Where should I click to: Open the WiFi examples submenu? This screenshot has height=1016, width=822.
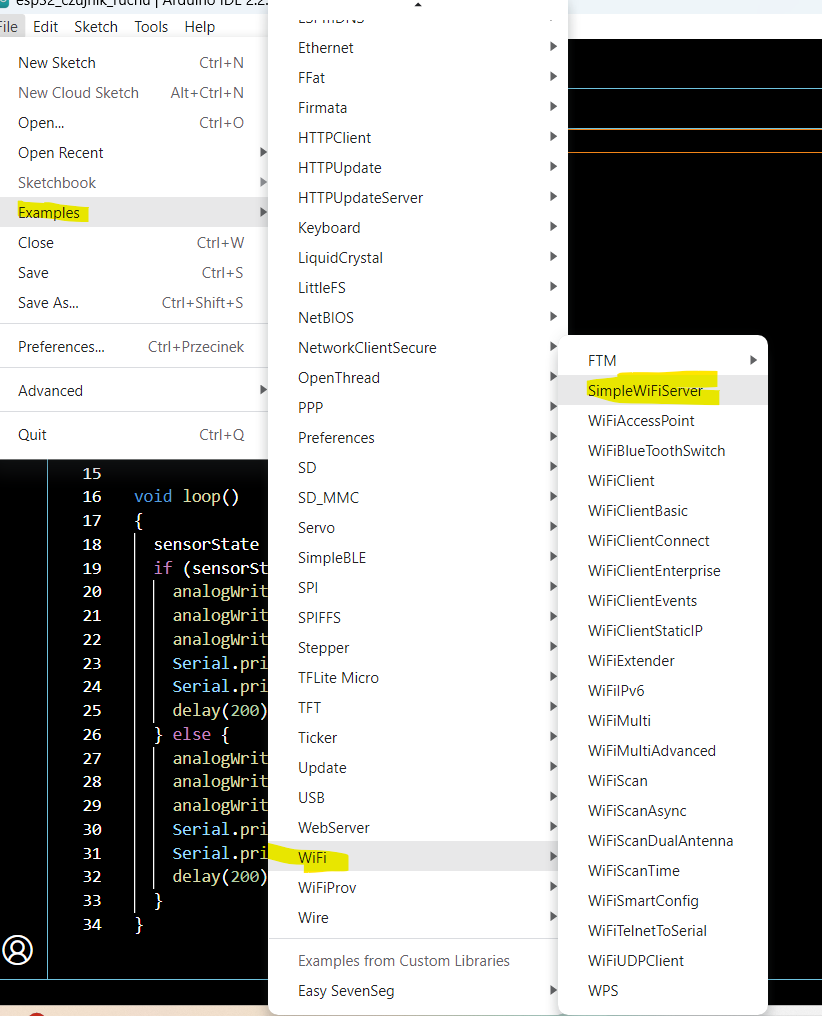[x=415, y=857]
